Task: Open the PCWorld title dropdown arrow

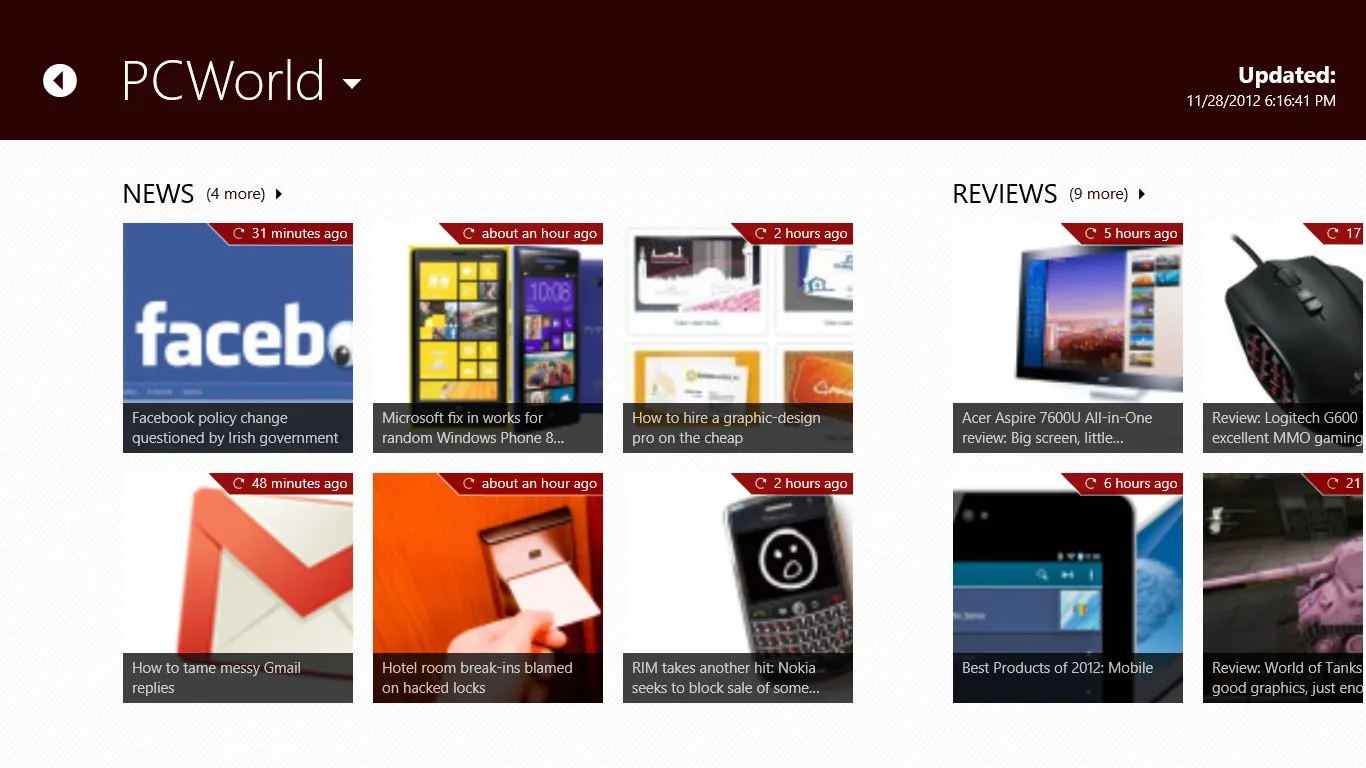Action: click(x=352, y=84)
